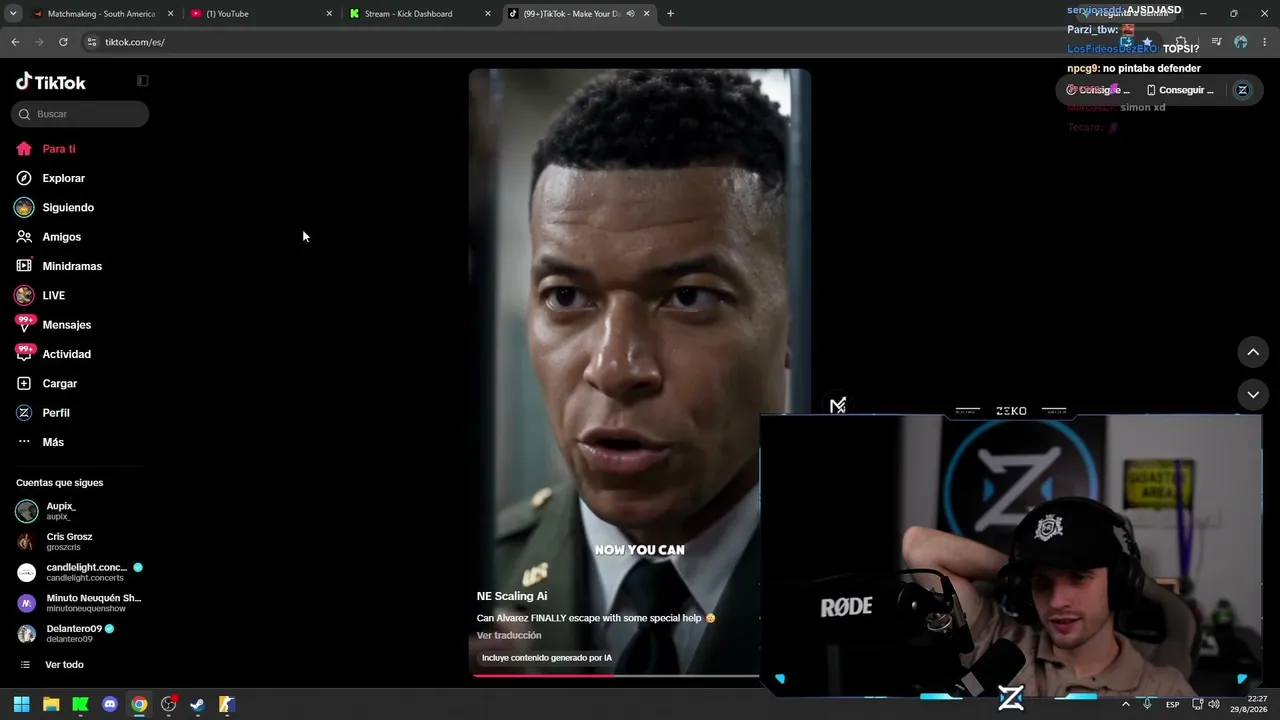The image size is (1280, 720).
Task: Switch to Stream - Kick Dashboard tab
Action: point(420,14)
